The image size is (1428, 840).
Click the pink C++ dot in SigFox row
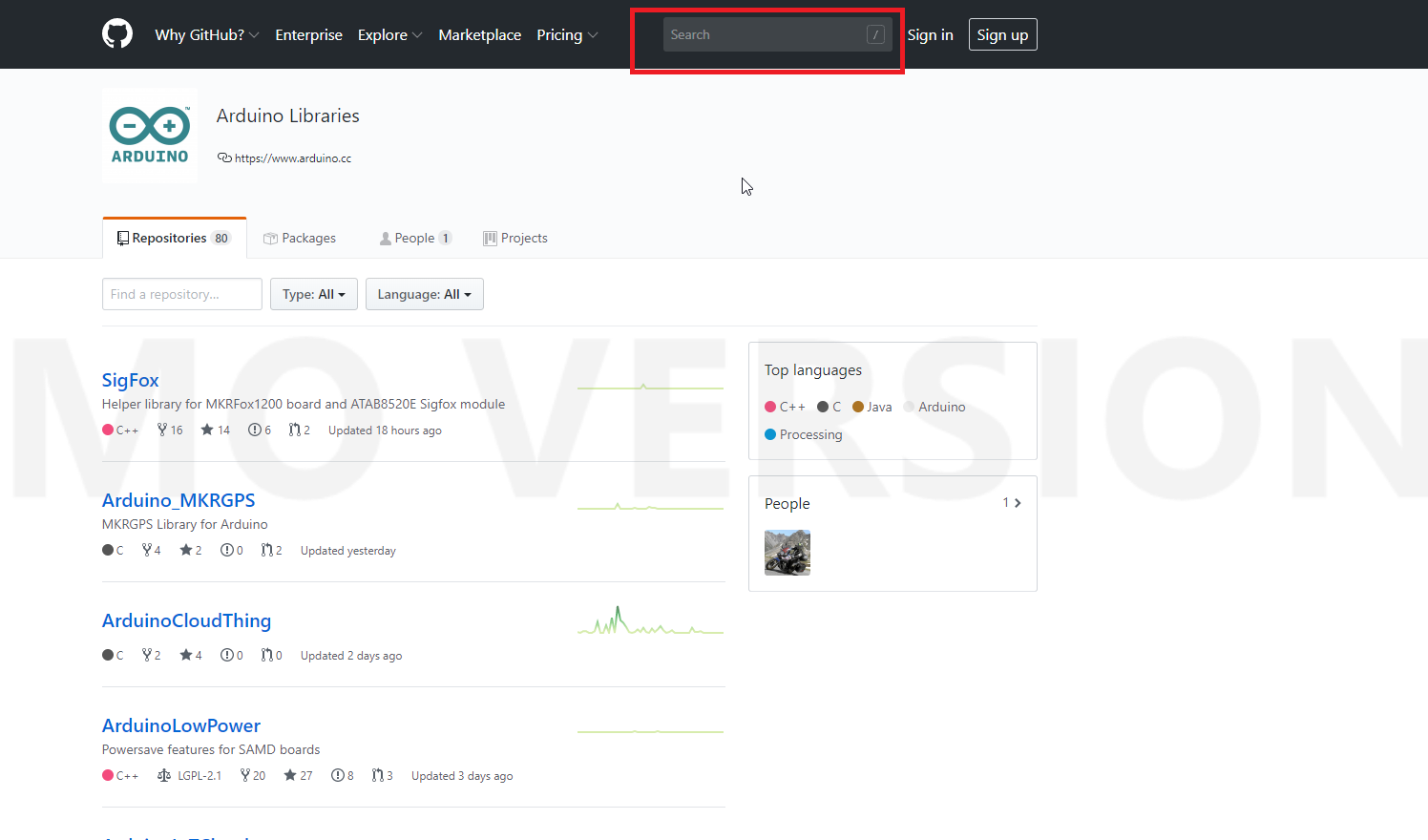pos(108,430)
